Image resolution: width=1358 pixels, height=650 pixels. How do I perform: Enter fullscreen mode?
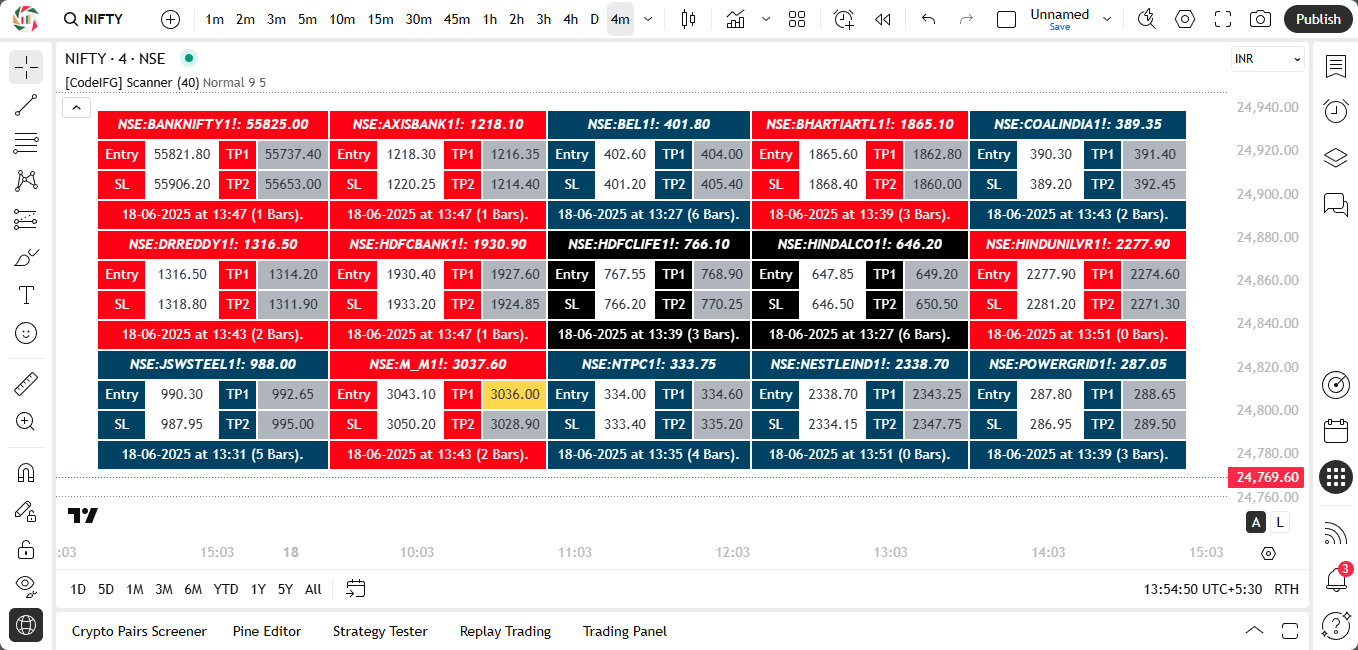(x=1223, y=19)
